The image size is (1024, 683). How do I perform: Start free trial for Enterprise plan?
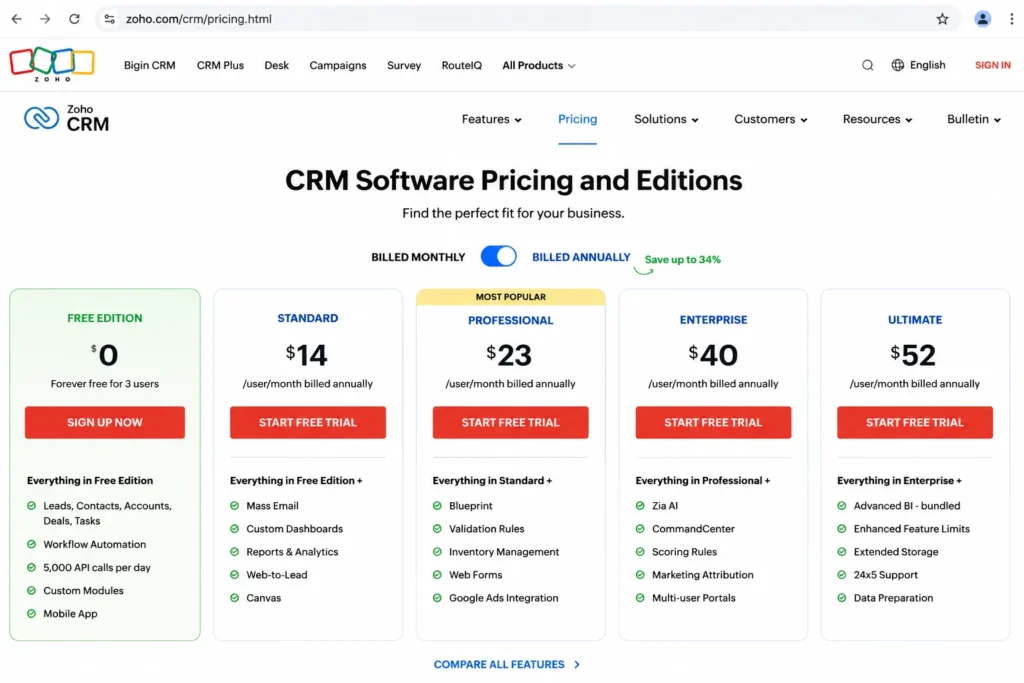(x=713, y=422)
